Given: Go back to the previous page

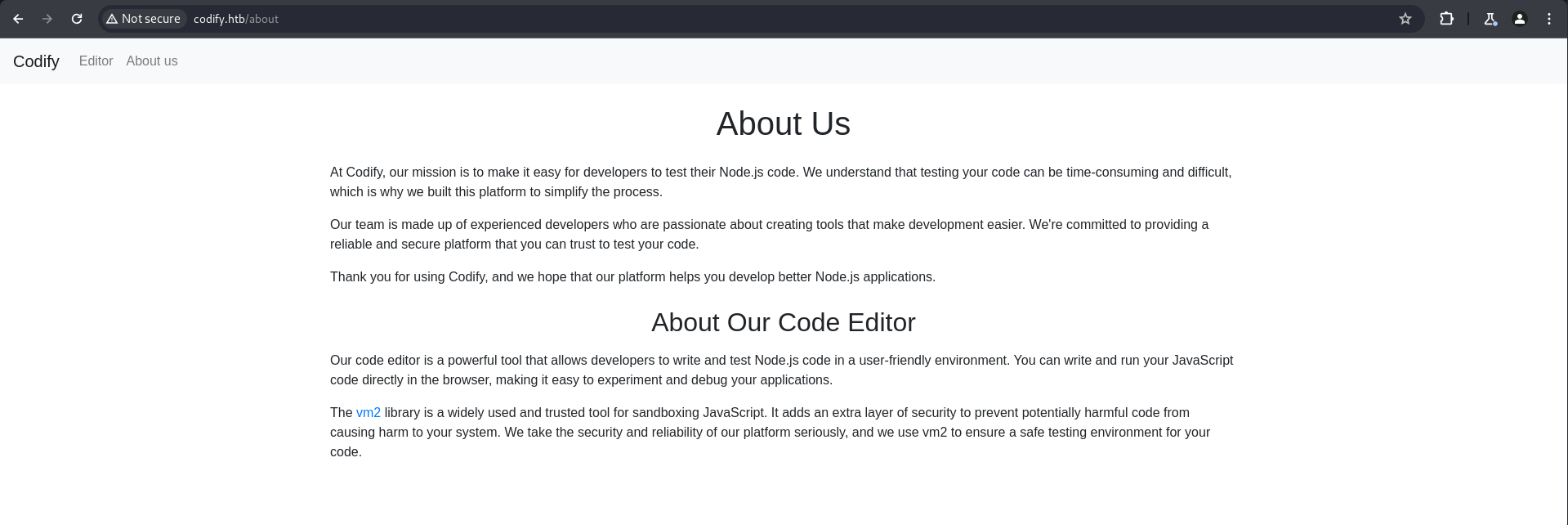Looking at the screenshot, I should 18,19.
